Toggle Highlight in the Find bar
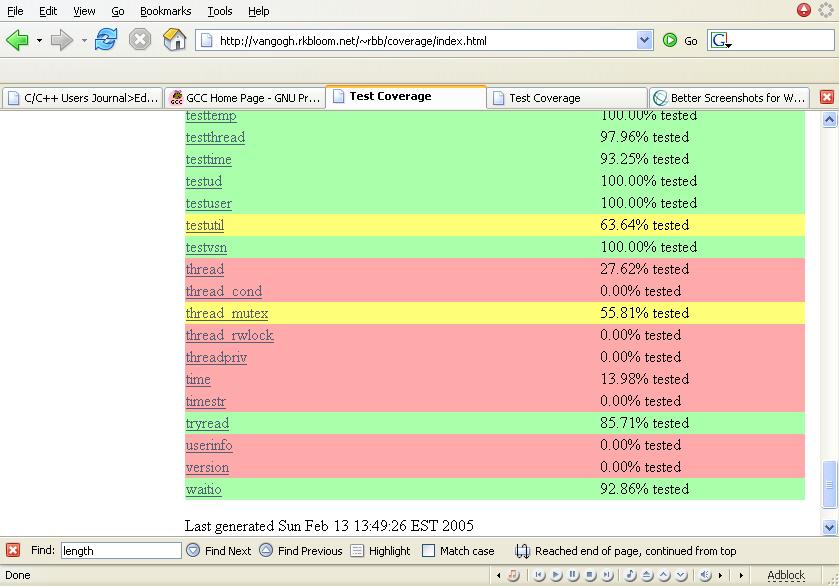This screenshot has width=839, height=586. (357, 550)
